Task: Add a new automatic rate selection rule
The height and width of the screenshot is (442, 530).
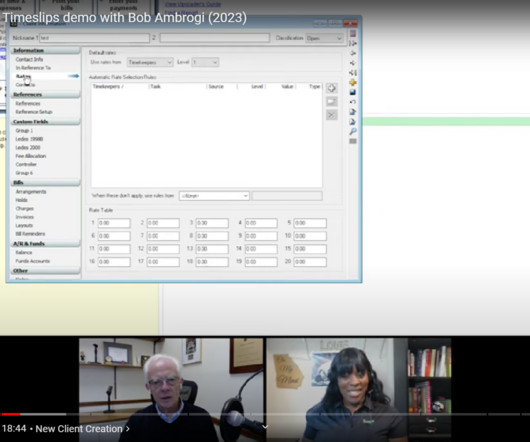Action: tap(332, 88)
